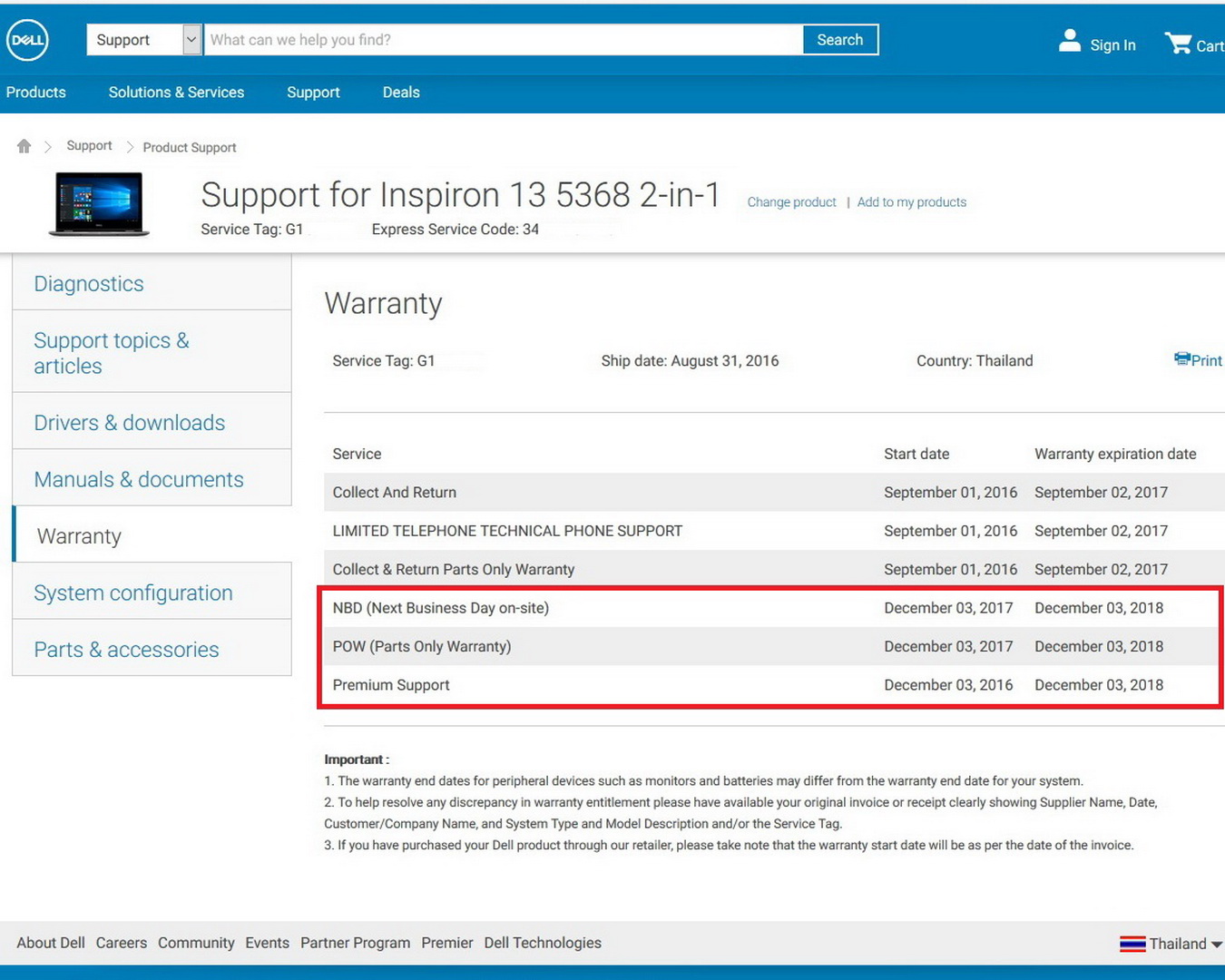Screen dimensions: 1225x980
Task: Click the Product Support breadcrumb
Action: 190,147
